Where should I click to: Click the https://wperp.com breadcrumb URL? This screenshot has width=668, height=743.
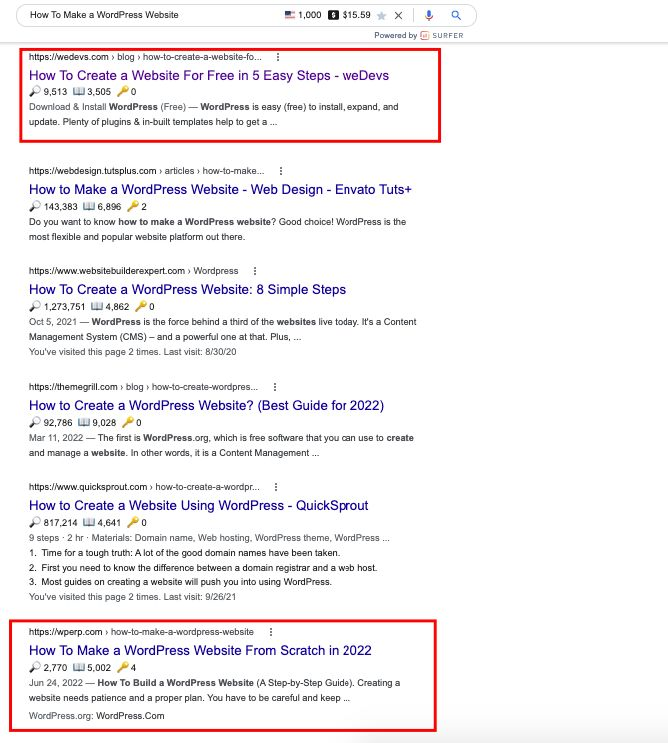click(65, 632)
